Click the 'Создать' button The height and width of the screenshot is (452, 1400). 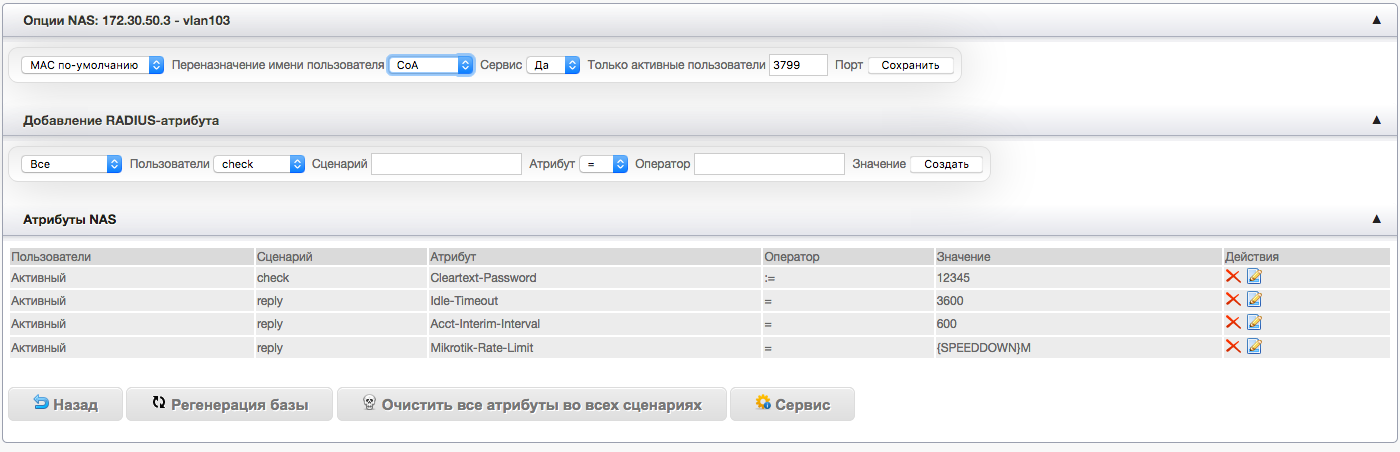(946, 164)
